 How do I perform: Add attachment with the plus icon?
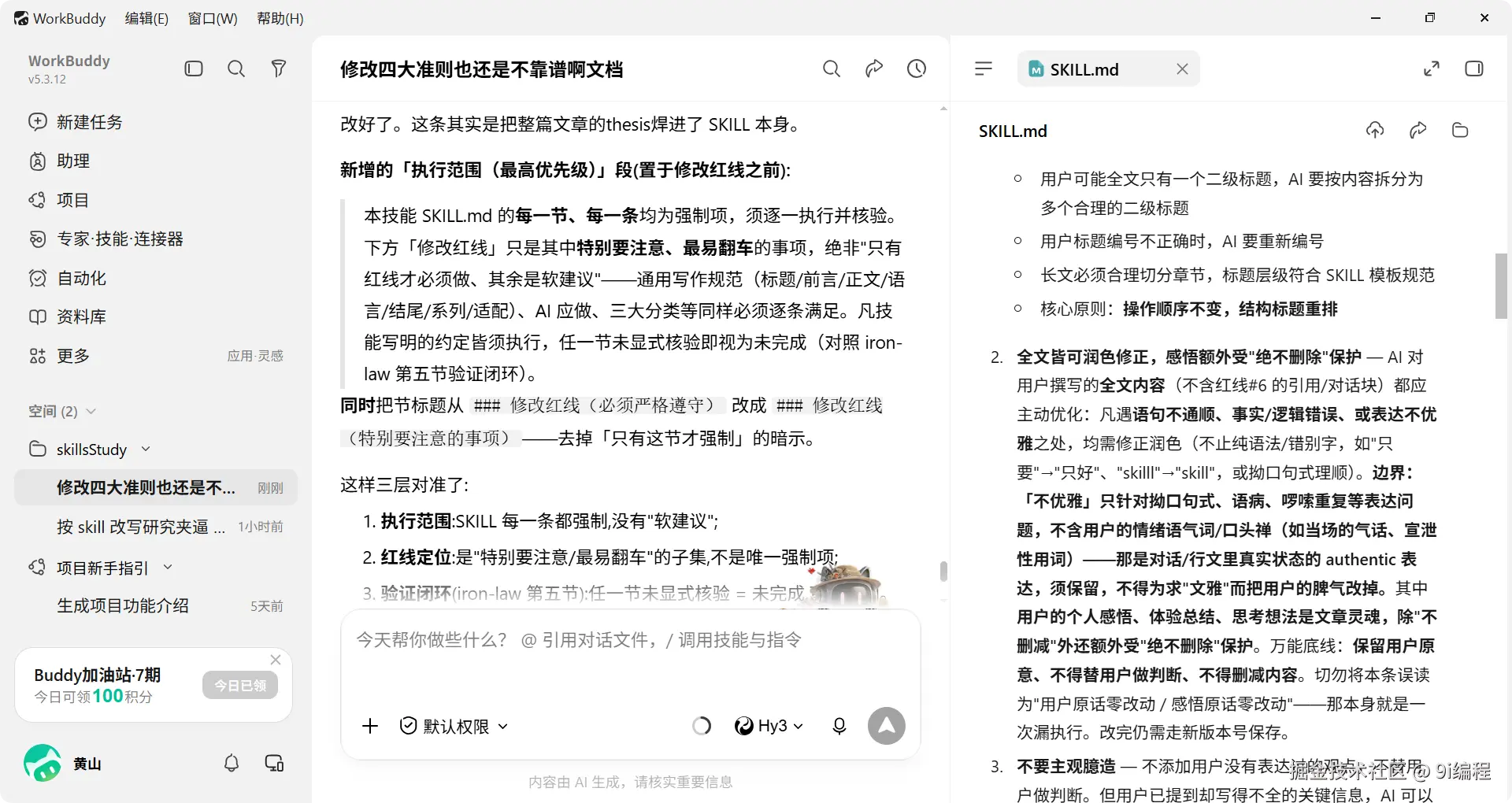coord(370,726)
